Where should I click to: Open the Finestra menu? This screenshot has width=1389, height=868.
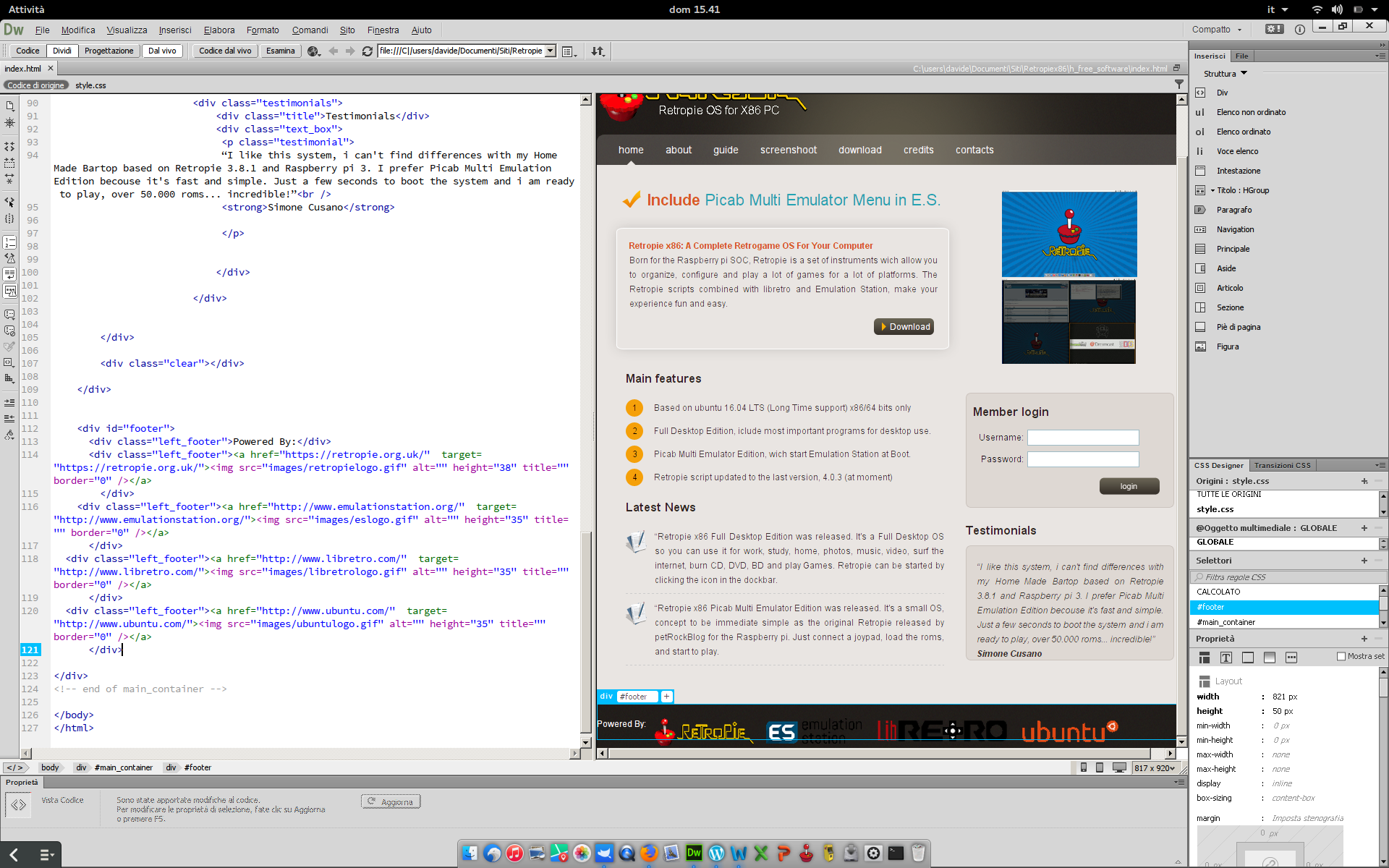(383, 30)
